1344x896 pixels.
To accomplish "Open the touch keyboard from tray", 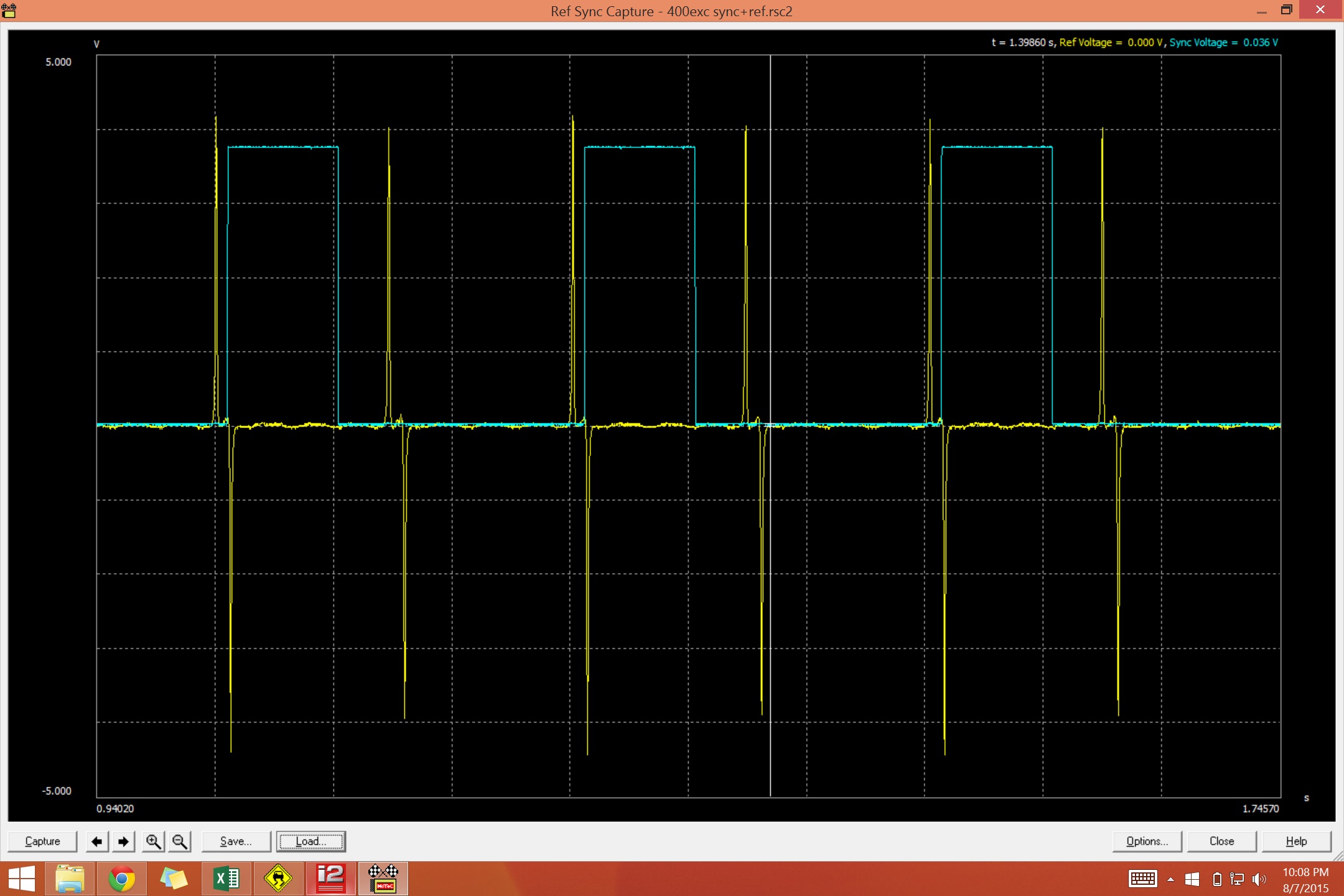I will pos(1142,879).
